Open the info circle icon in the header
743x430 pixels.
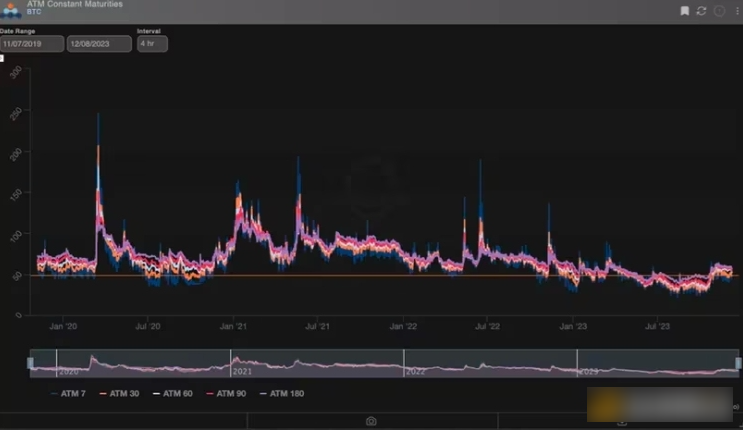coord(719,11)
